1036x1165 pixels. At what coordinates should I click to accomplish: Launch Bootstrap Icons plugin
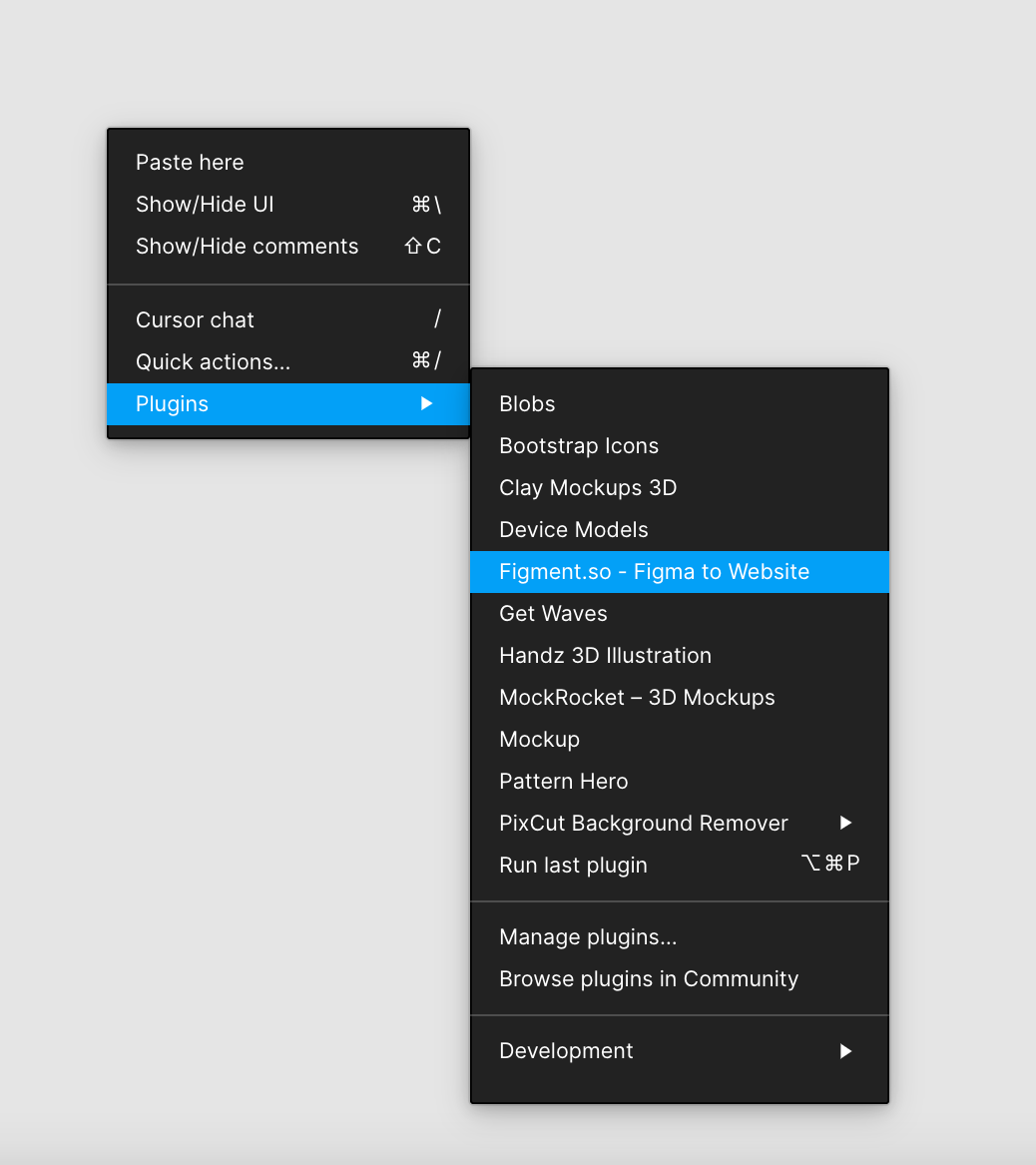[x=680, y=446]
